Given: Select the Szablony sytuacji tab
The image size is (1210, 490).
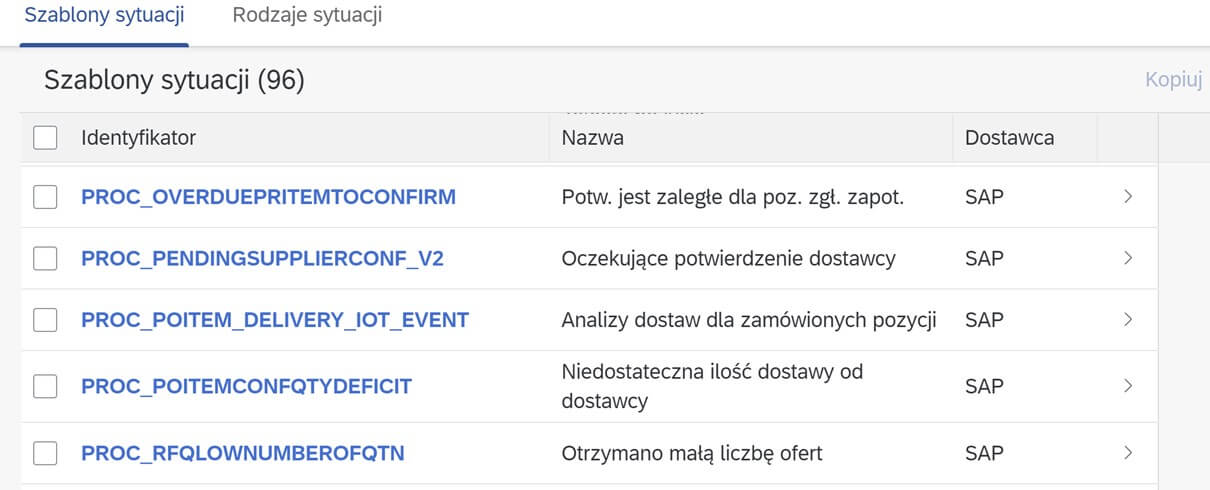Looking at the screenshot, I should [x=104, y=16].
